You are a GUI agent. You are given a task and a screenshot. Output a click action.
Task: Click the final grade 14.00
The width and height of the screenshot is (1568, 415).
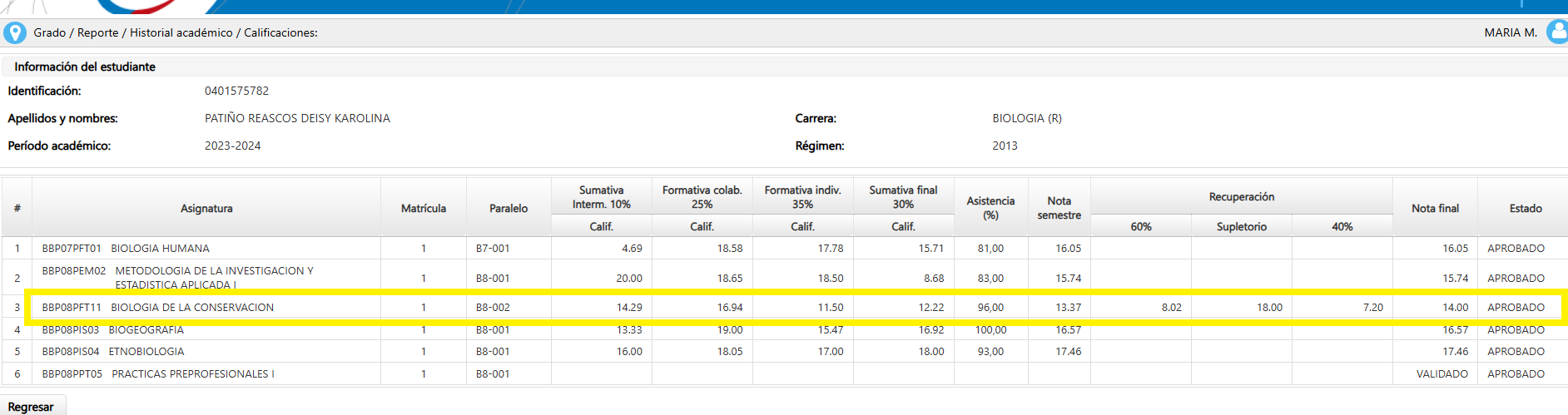click(x=1455, y=307)
